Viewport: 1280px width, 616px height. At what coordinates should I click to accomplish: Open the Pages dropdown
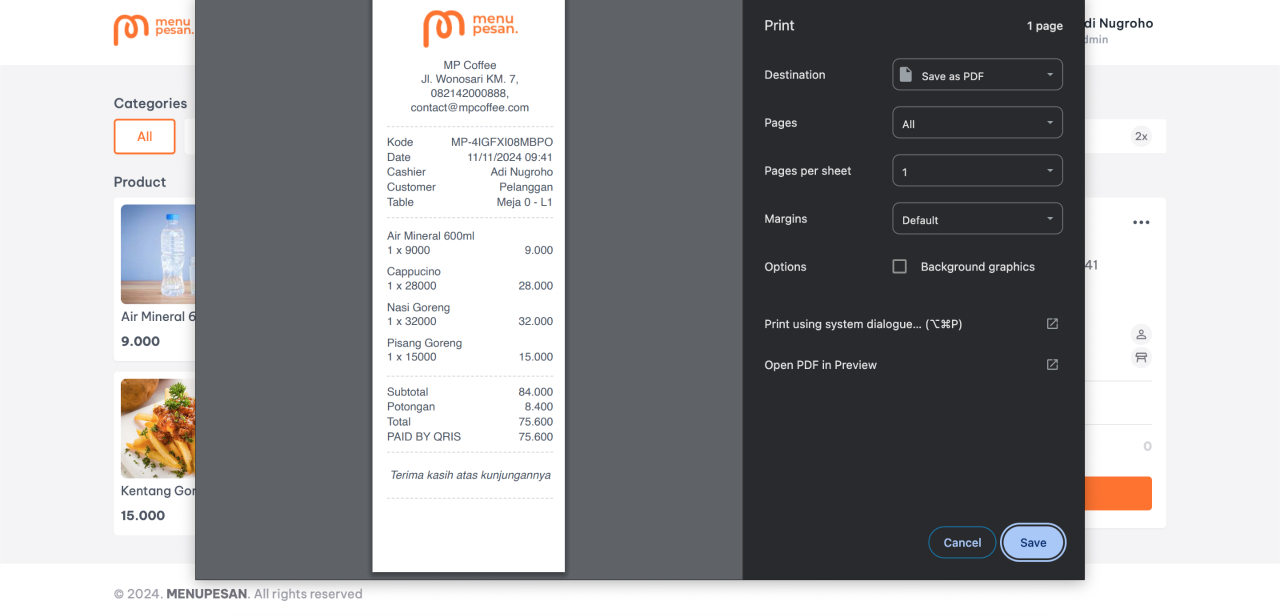point(977,122)
